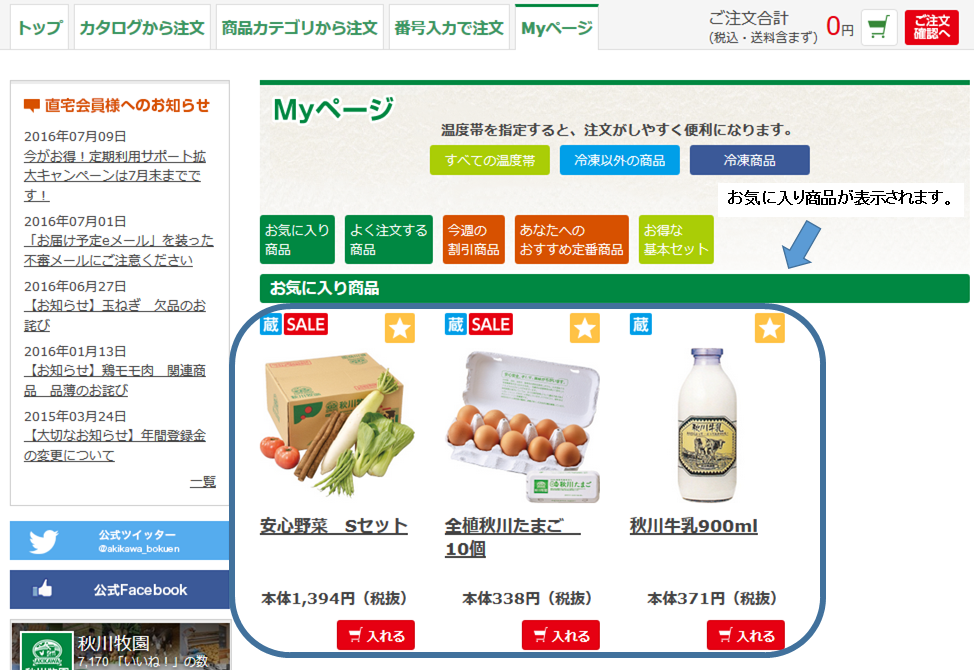Image resolution: width=974 pixels, height=670 pixels.
Task: Open notice about 不審メールにご注意ください
Action: [x=119, y=250]
